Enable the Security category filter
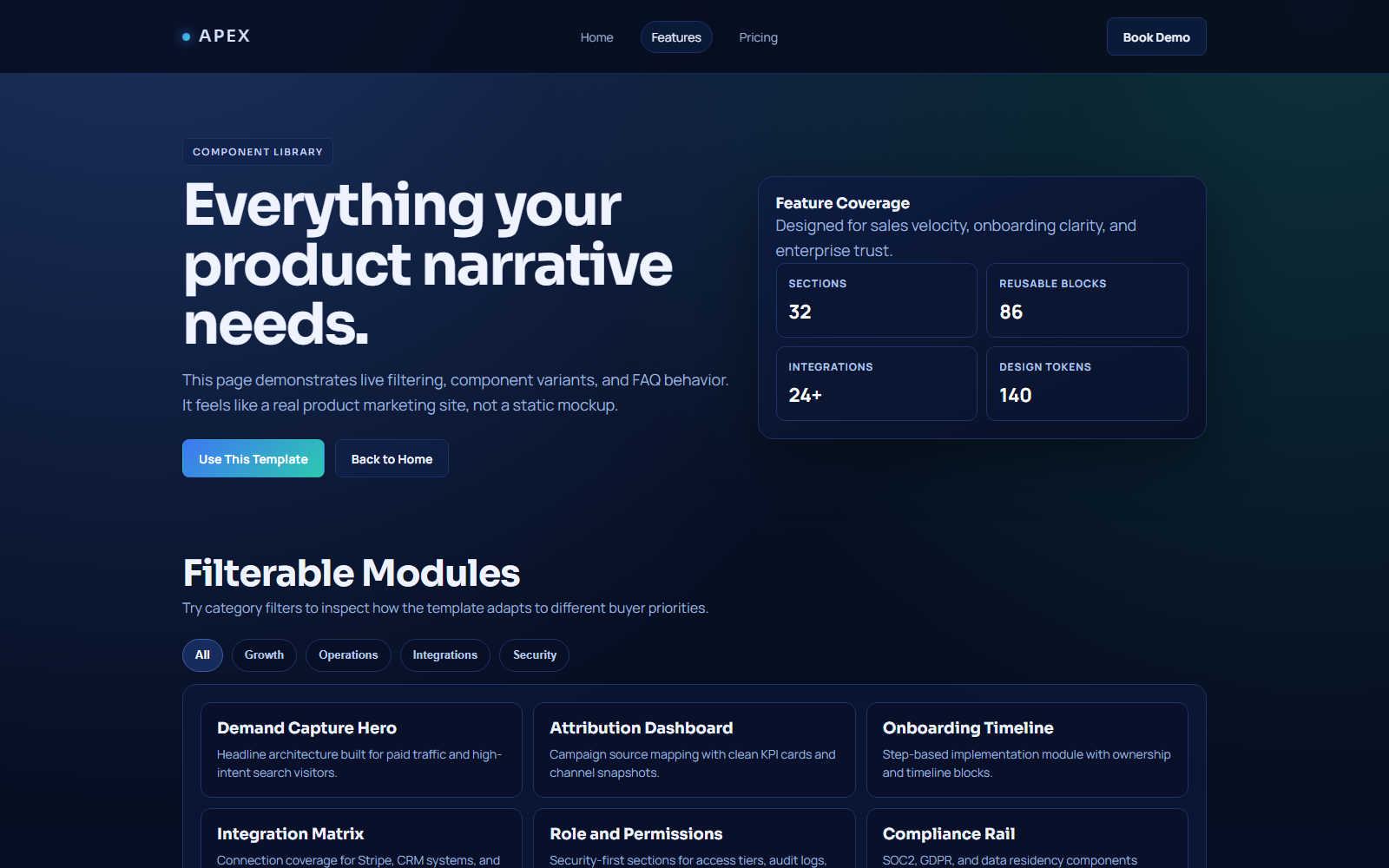The width and height of the screenshot is (1389, 868). click(x=533, y=654)
